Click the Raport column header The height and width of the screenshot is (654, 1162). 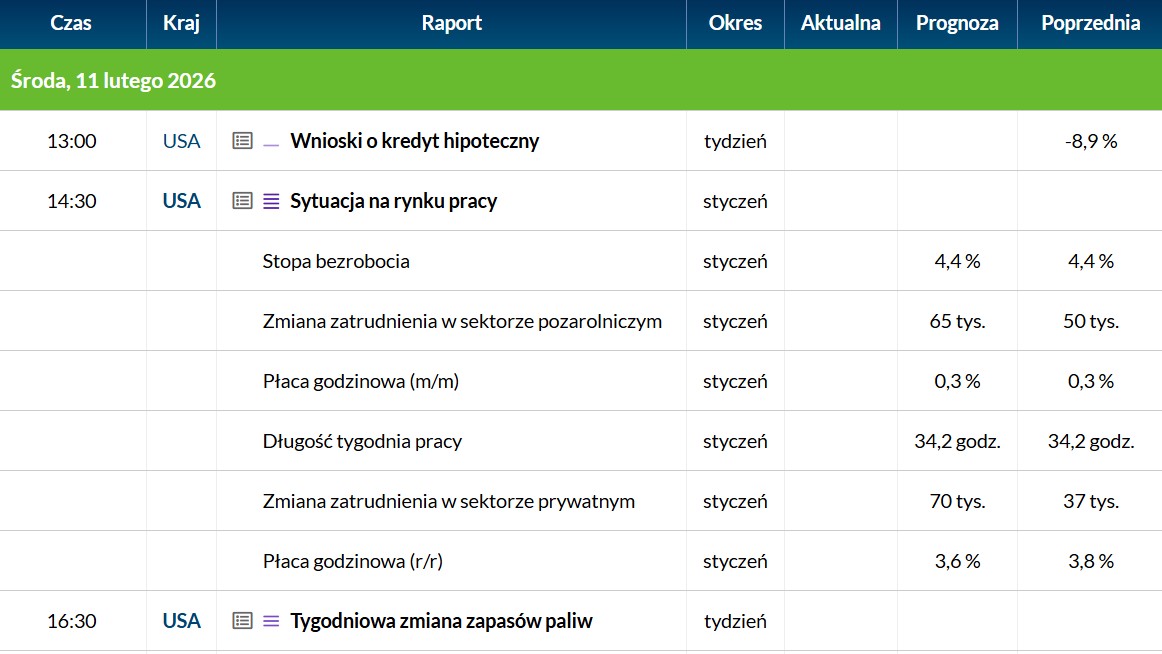coord(452,23)
